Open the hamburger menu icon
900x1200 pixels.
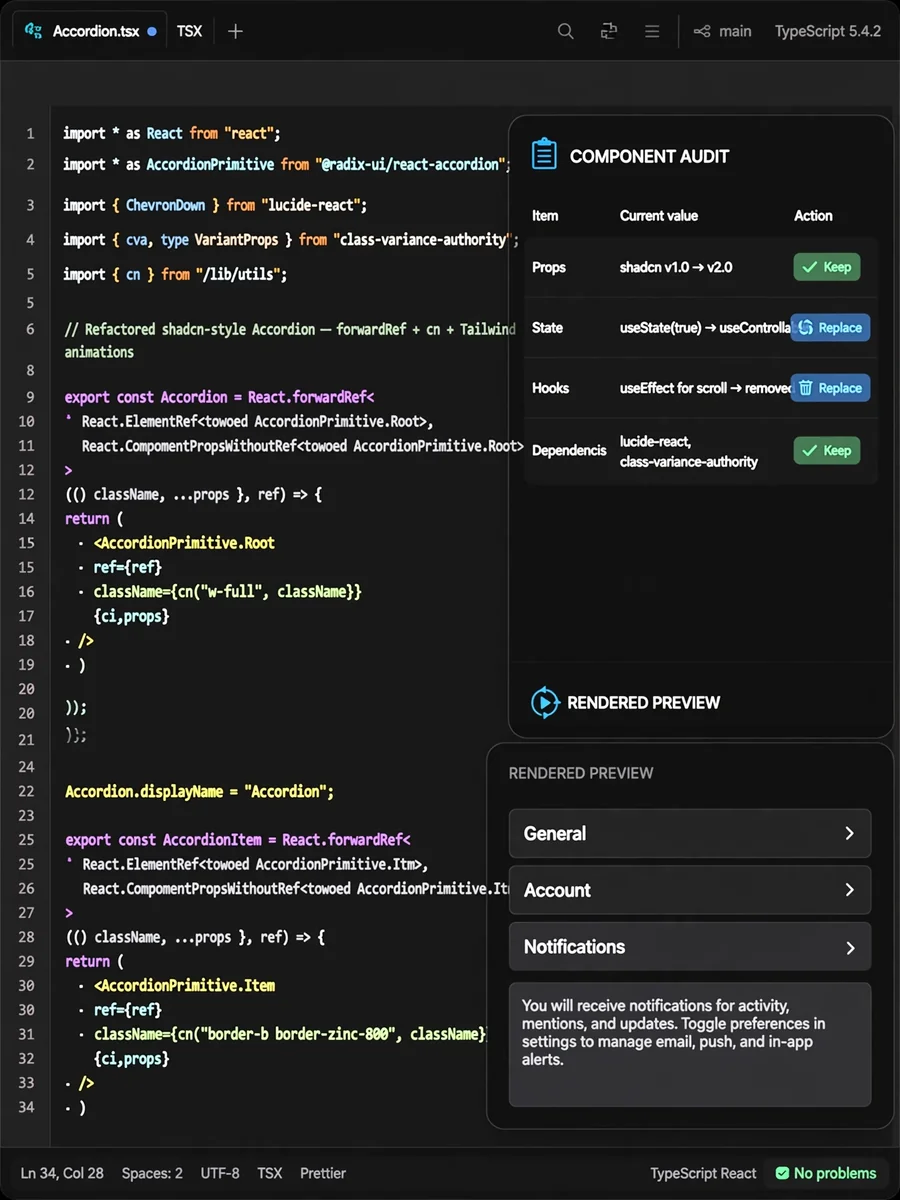click(x=652, y=31)
